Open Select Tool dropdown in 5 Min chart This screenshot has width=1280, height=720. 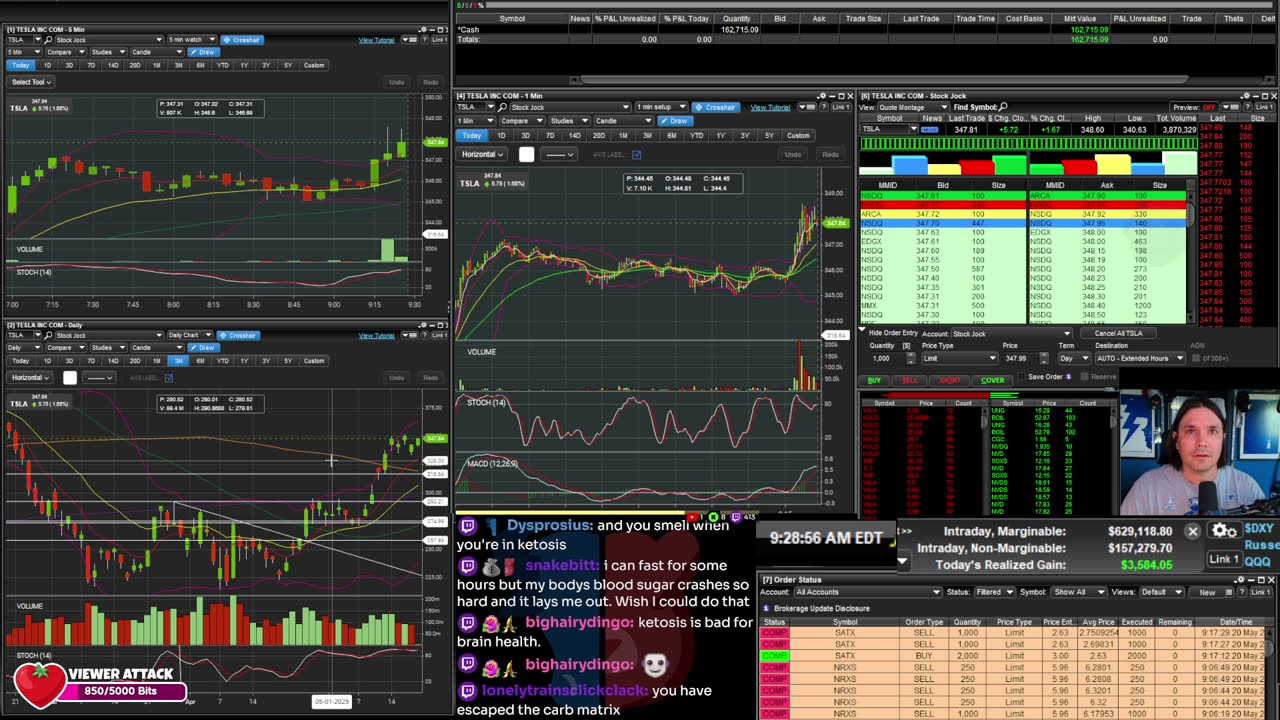pyautogui.click(x=30, y=82)
